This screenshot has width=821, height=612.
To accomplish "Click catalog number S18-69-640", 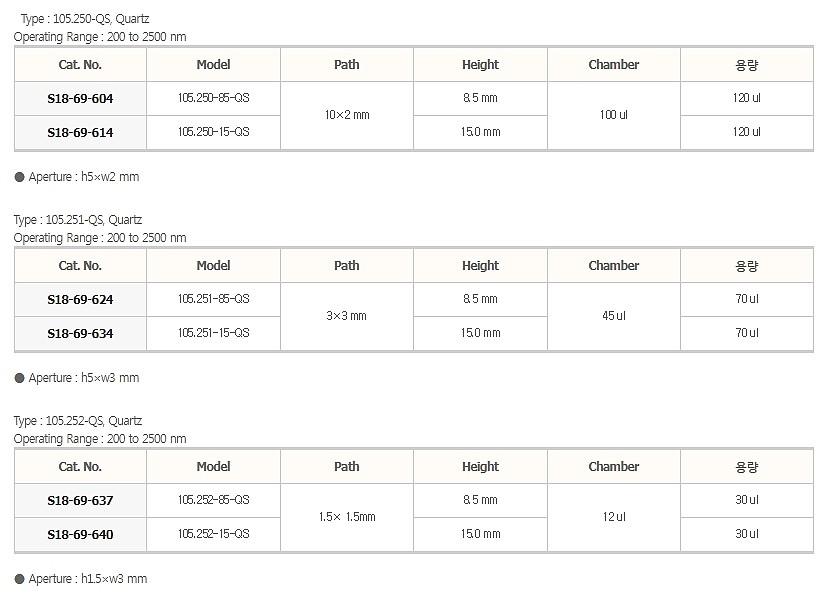I will (x=80, y=534).
